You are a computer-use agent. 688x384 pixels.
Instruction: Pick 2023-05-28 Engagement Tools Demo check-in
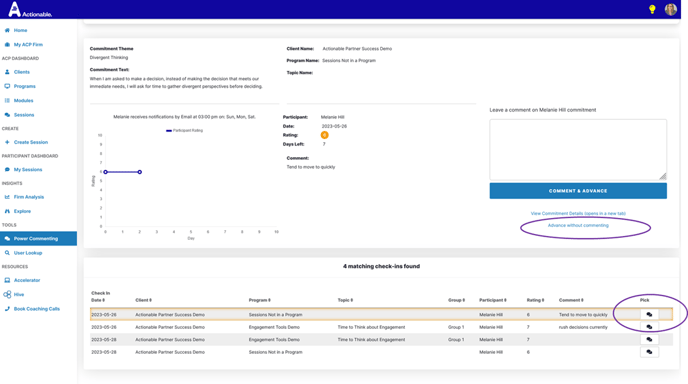649,340
